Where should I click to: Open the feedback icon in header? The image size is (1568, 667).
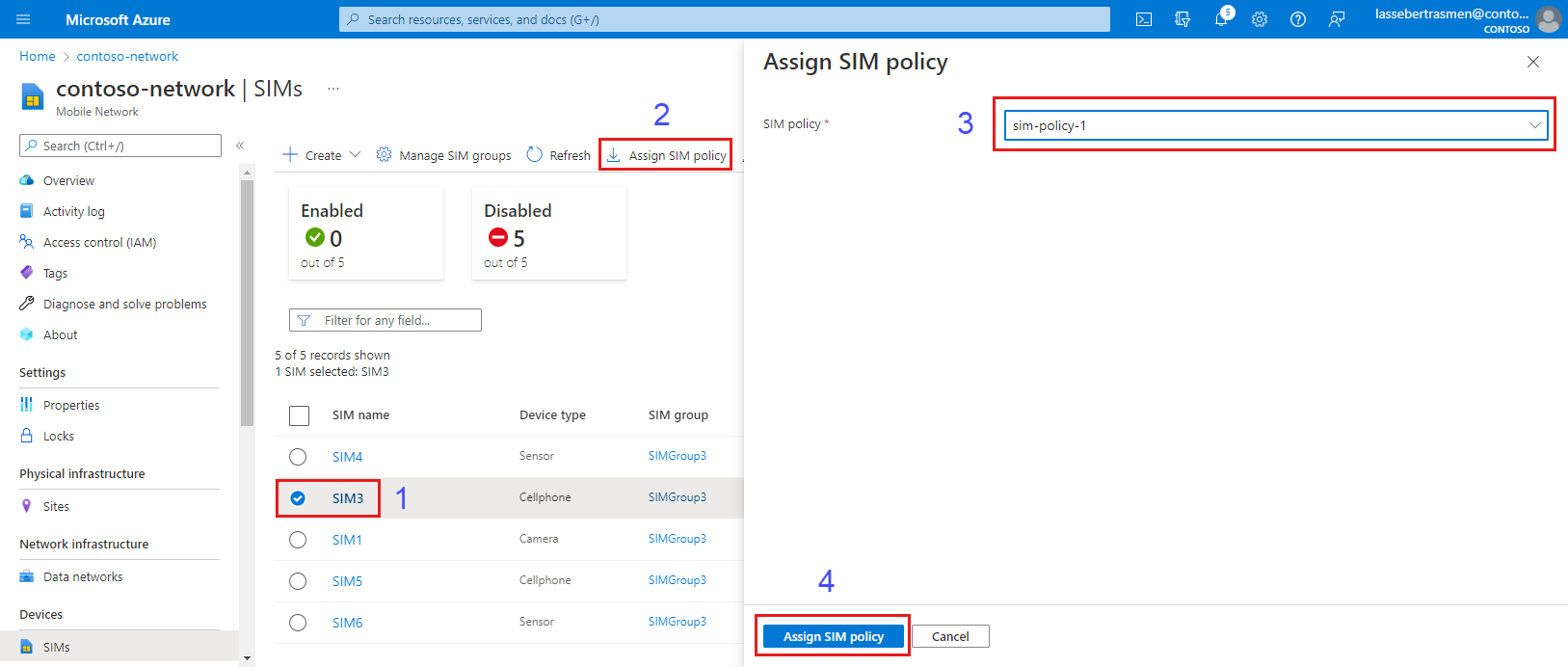click(1337, 19)
